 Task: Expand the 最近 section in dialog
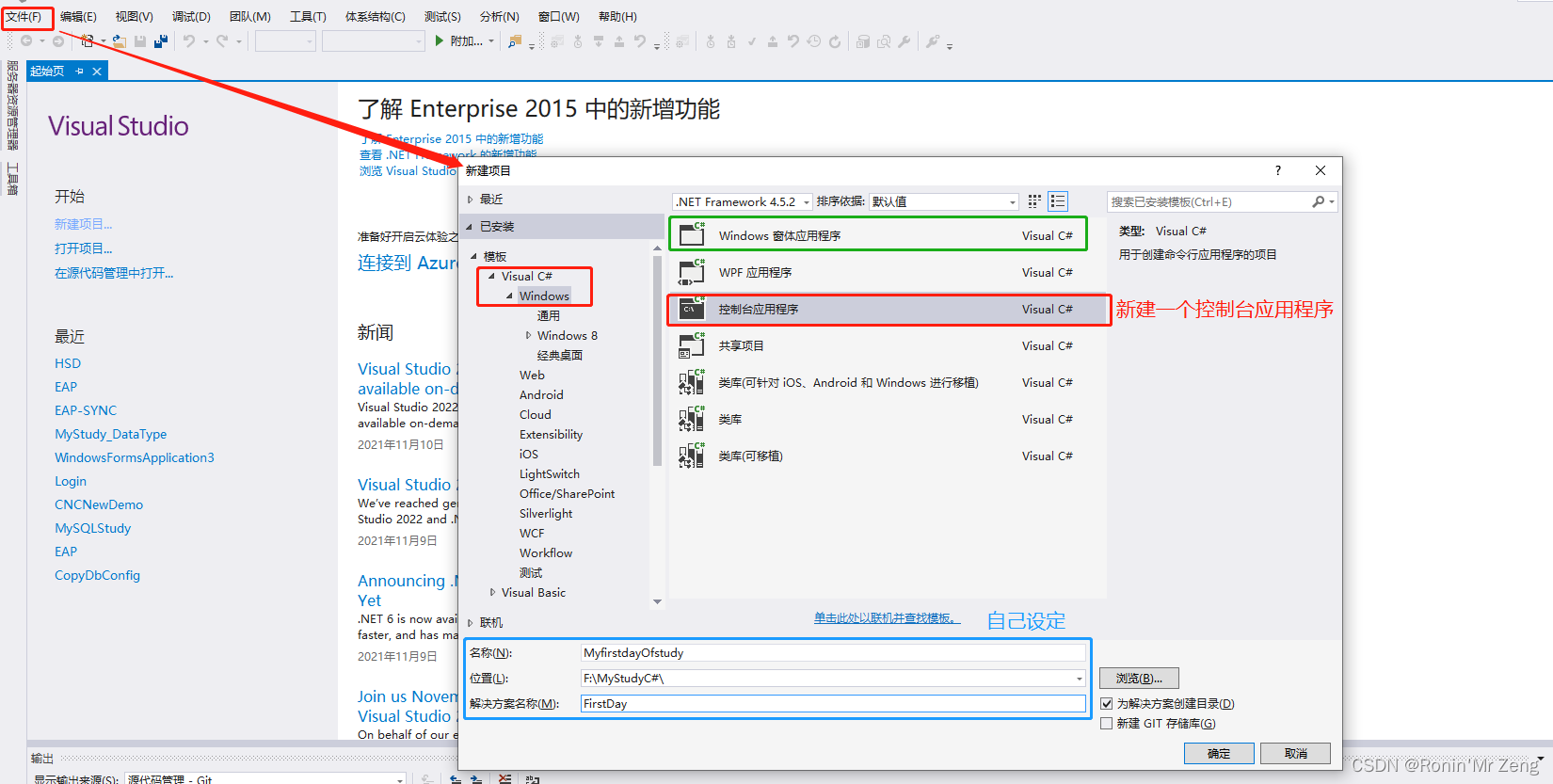(x=470, y=200)
